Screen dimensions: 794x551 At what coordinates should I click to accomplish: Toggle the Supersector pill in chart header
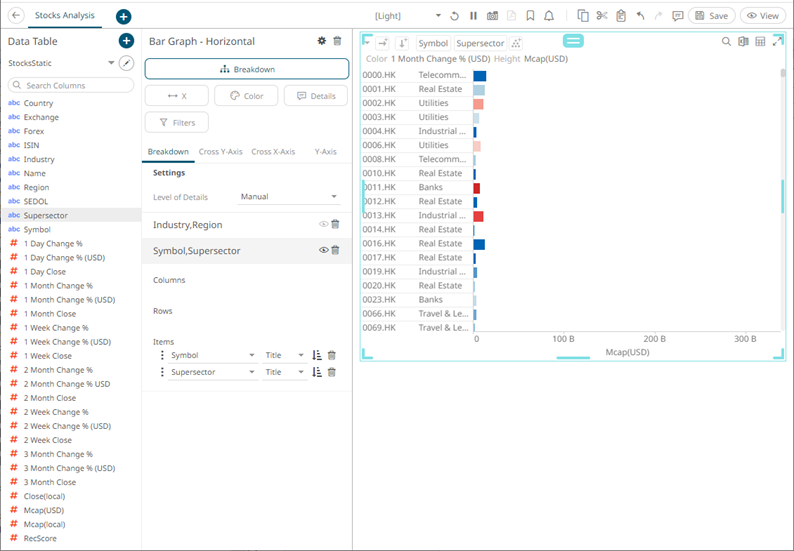pos(480,44)
